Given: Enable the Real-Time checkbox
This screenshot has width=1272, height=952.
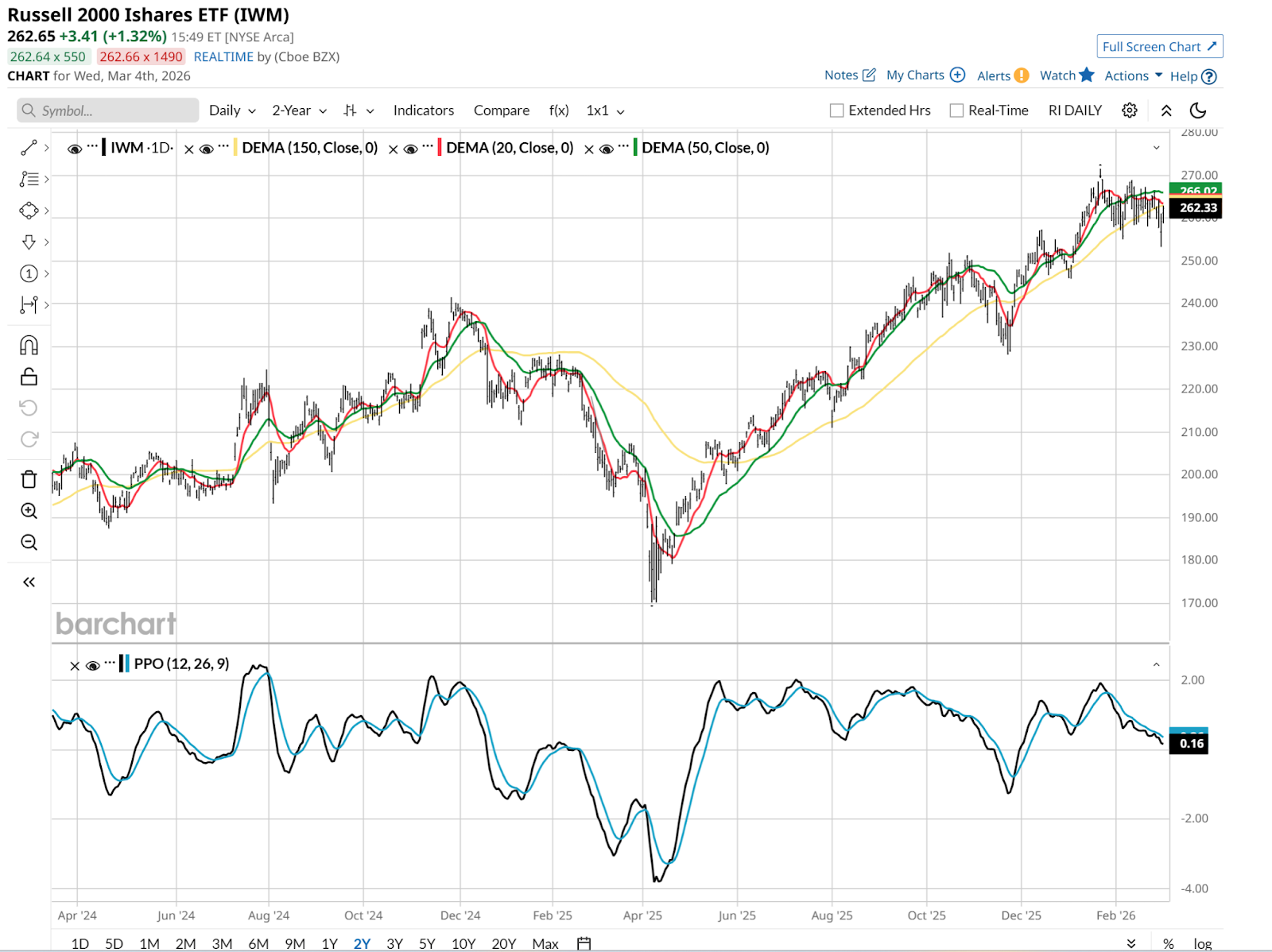Looking at the screenshot, I should pyautogui.click(x=956, y=110).
